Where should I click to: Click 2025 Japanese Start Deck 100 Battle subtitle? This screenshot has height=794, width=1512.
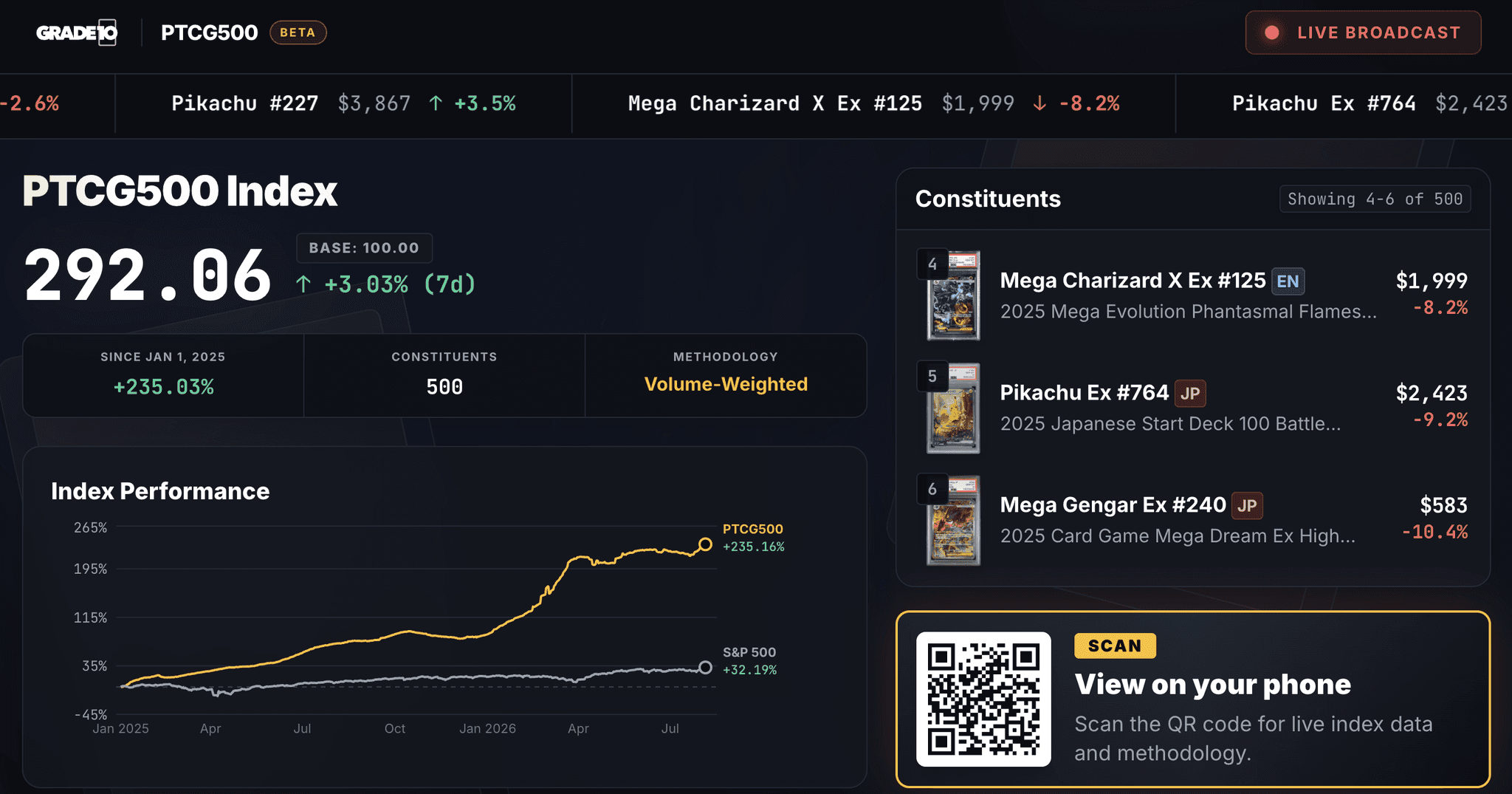(x=1170, y=424)
